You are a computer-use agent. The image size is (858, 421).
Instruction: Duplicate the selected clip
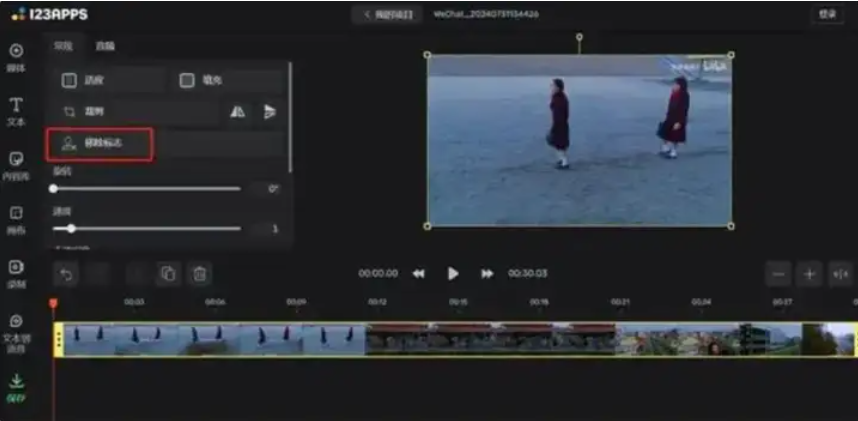pos(168,273)
